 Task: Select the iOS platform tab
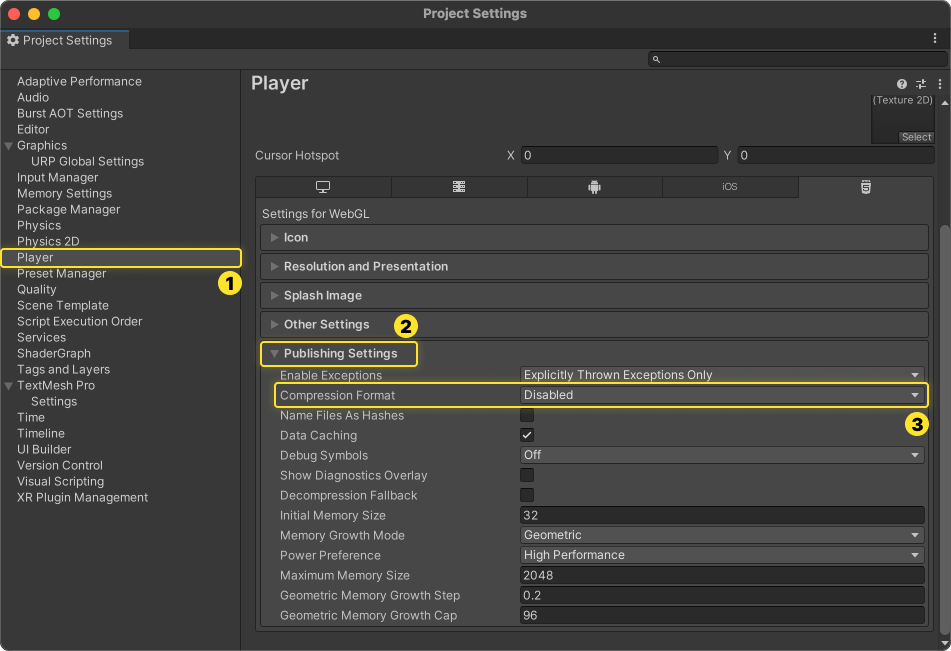[730, 187]
